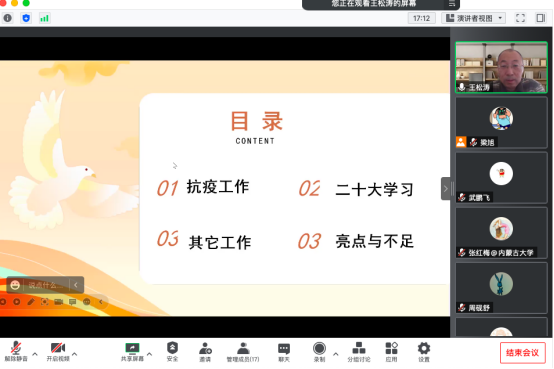Check the green network signal icon
The image size is (554, 369).
coord(44,18)
